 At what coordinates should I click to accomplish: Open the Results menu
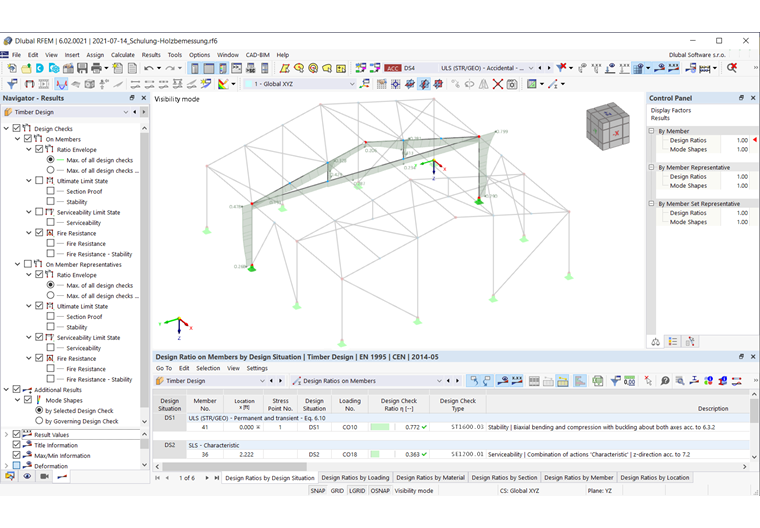pyautogui.click(x=151, y=55)
